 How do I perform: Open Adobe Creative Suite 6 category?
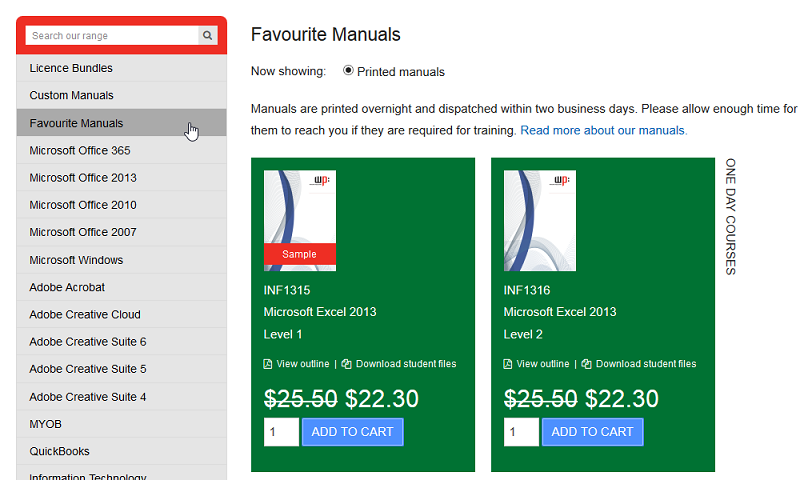(121, 342)
